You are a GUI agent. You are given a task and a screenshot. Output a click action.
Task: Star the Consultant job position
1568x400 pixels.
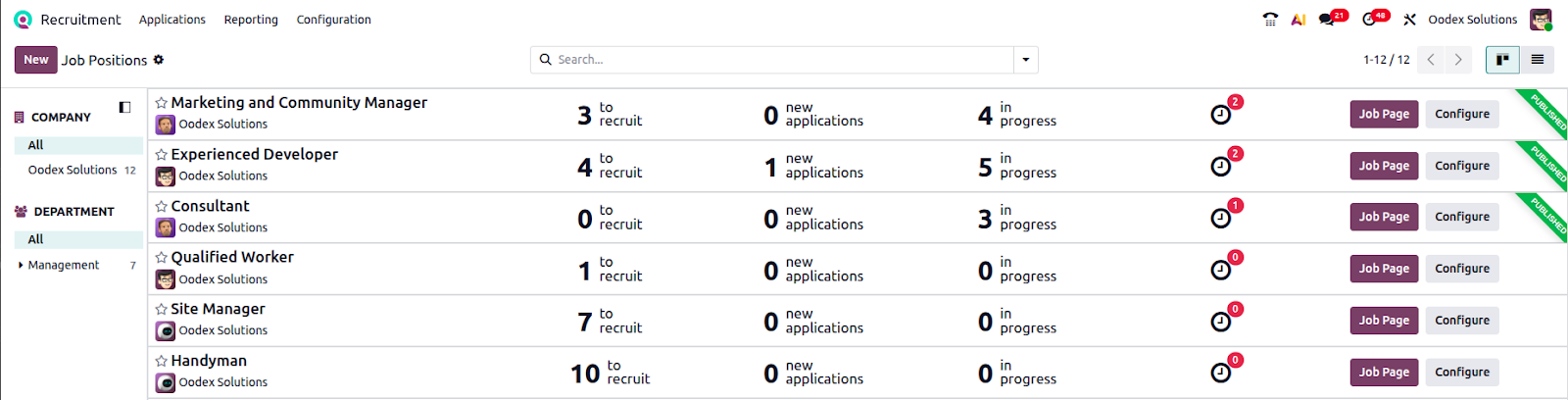coord(162,207)
